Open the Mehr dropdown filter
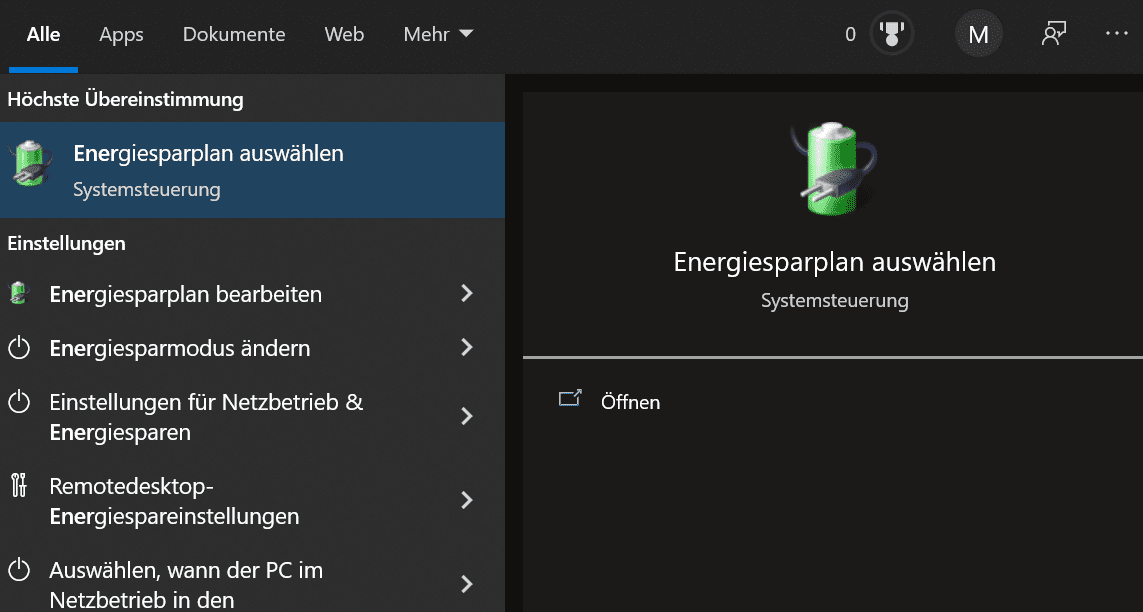1143x612 pixels. click(x=438, y=34)
